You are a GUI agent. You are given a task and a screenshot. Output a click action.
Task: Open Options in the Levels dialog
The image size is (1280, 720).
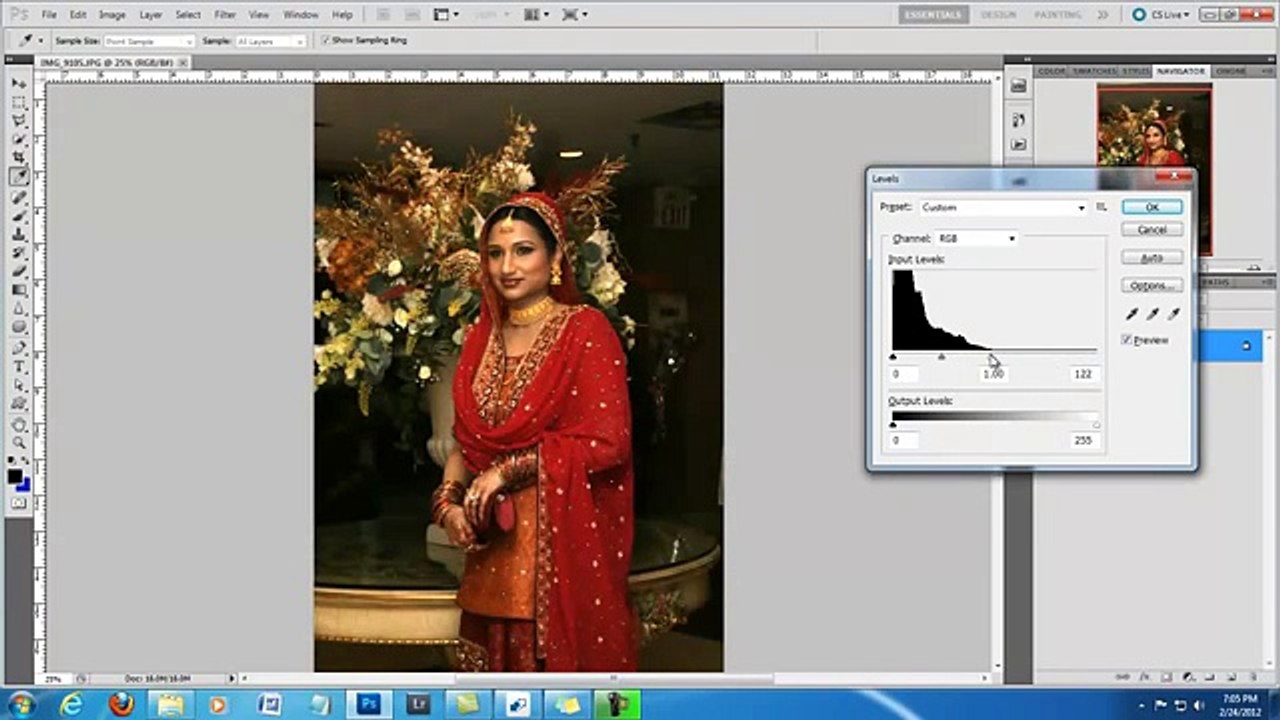pos(1152,285)
